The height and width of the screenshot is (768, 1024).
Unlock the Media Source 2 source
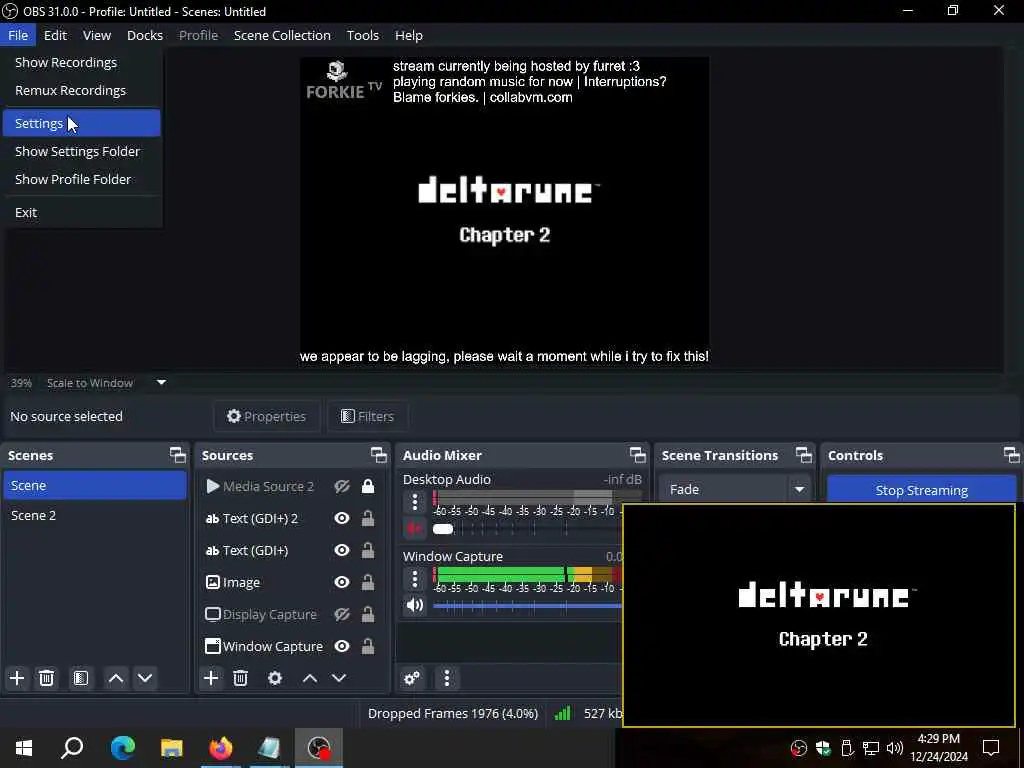pos(368,487)
